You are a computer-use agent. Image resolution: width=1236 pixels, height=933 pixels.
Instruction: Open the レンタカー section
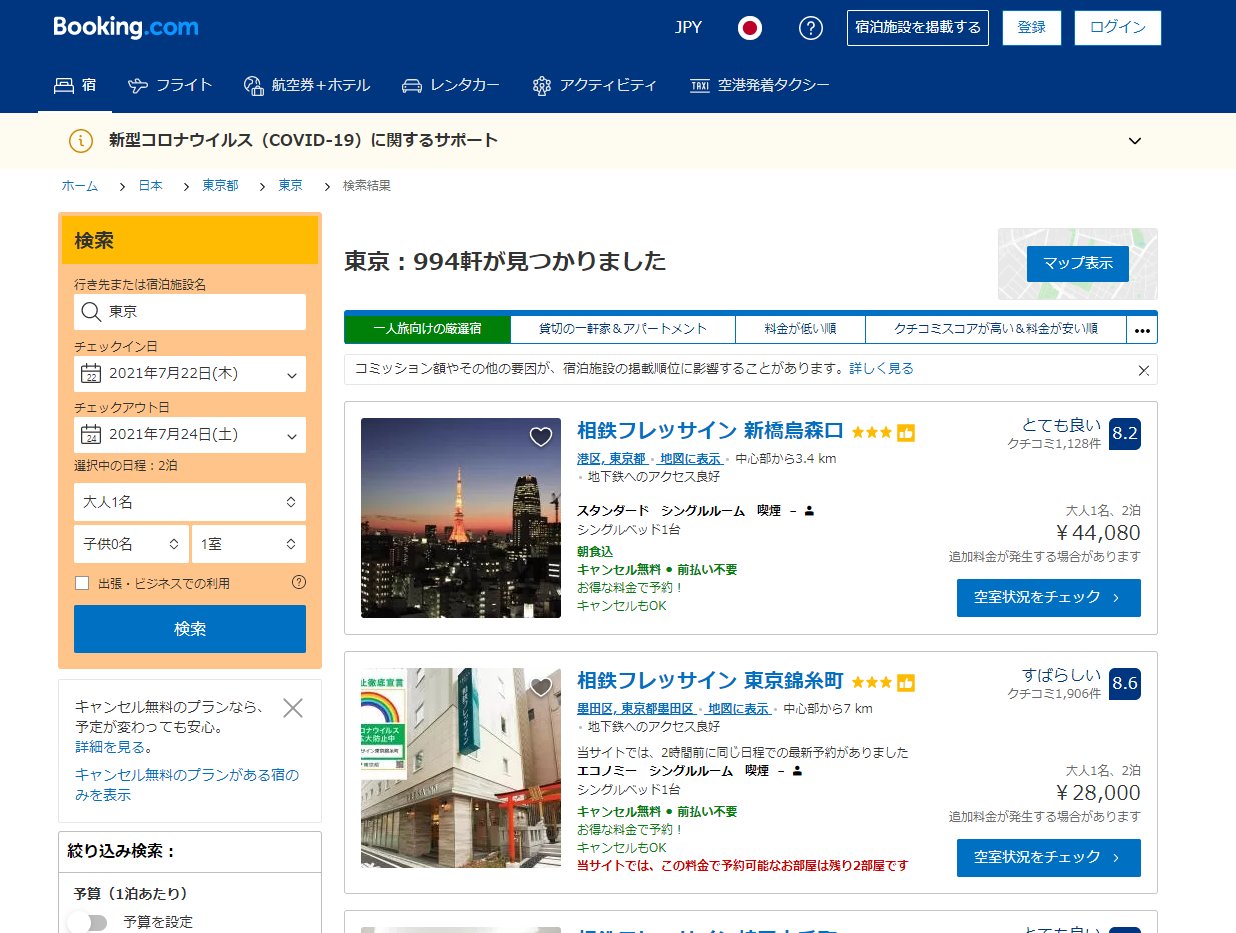click(450, 85)
